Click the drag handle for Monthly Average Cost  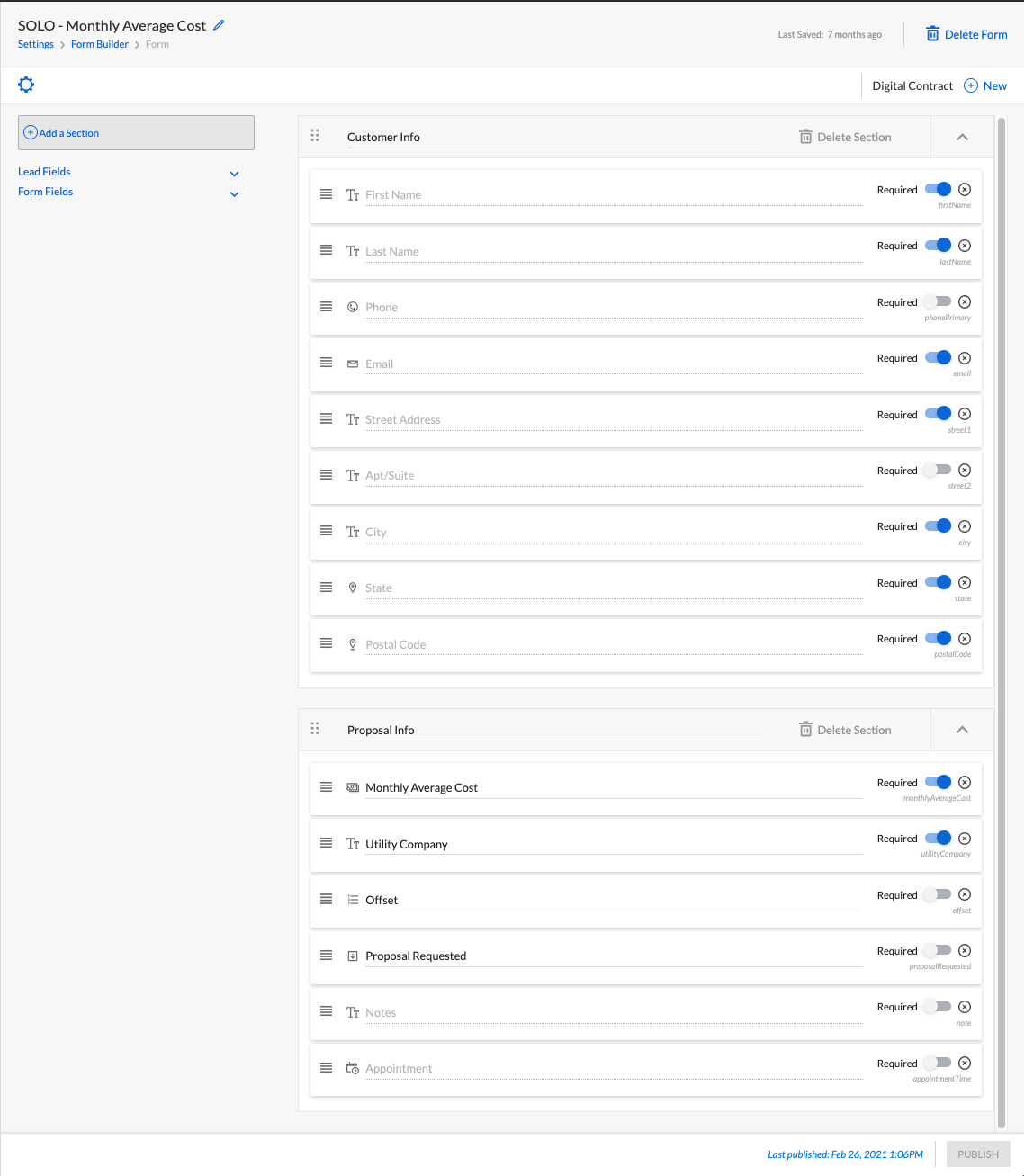coord(326,786)
